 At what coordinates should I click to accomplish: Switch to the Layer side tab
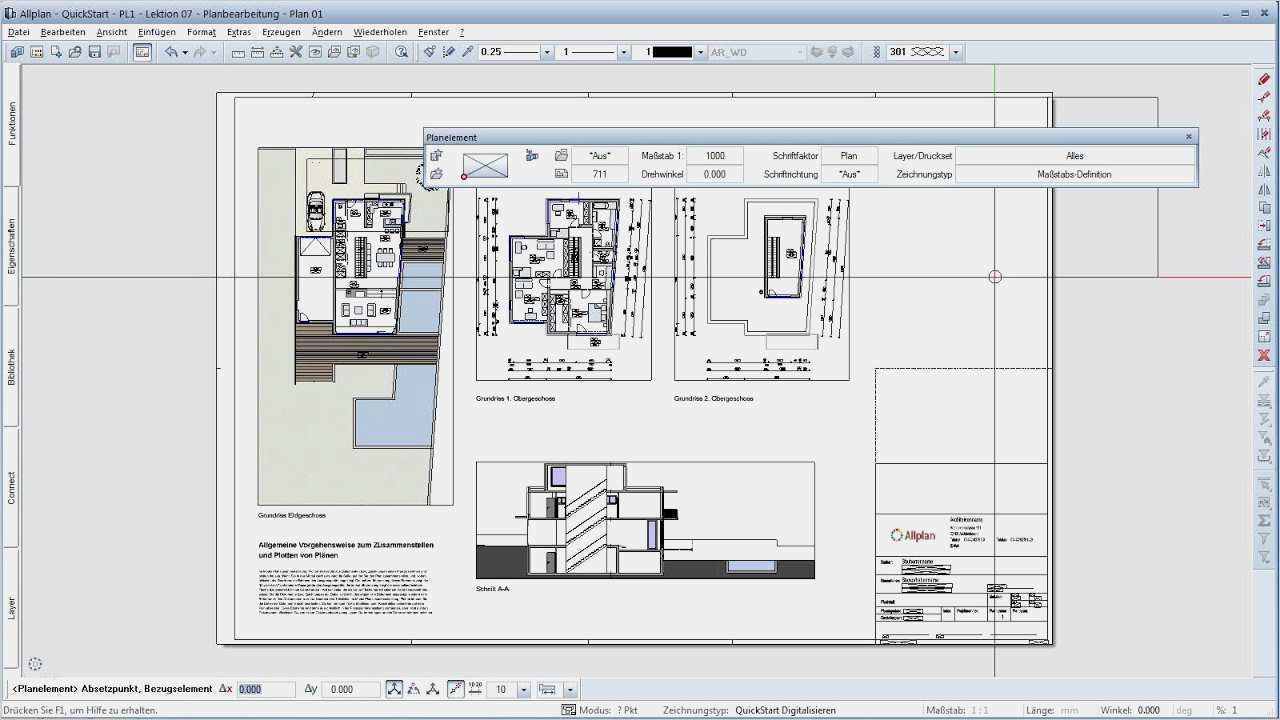click(x=12, y=608)
